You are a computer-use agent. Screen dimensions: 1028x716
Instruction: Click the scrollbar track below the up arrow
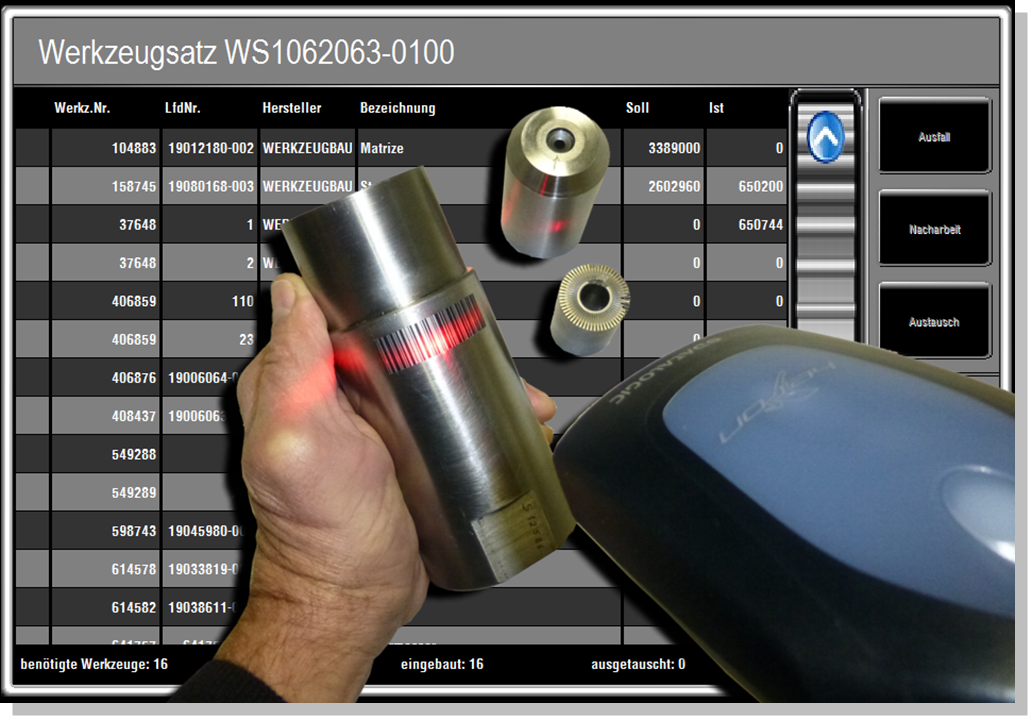pyautogui.click(x=825, y=250)
